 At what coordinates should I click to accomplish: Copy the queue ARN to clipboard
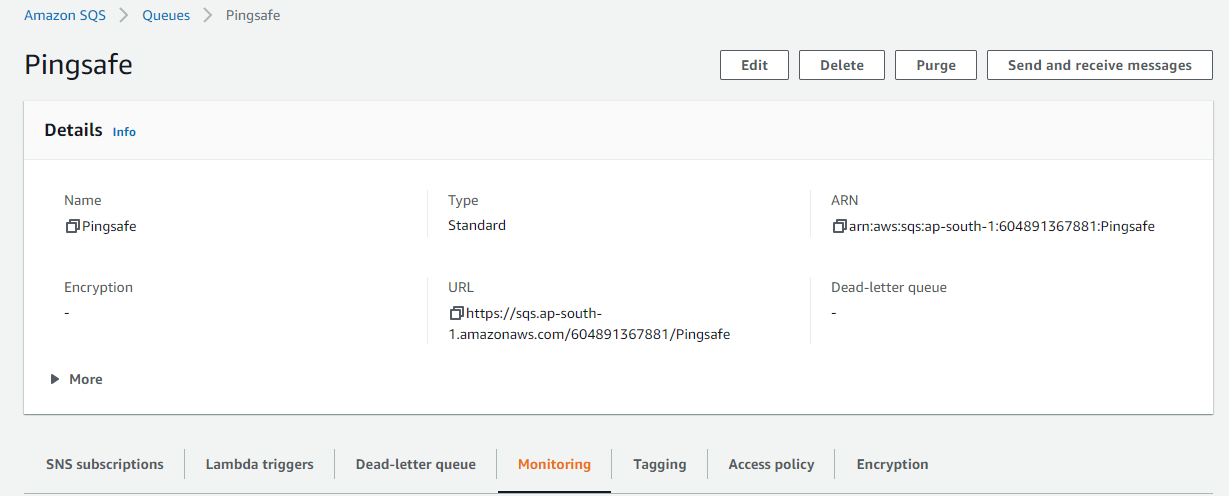click(839, 227)
